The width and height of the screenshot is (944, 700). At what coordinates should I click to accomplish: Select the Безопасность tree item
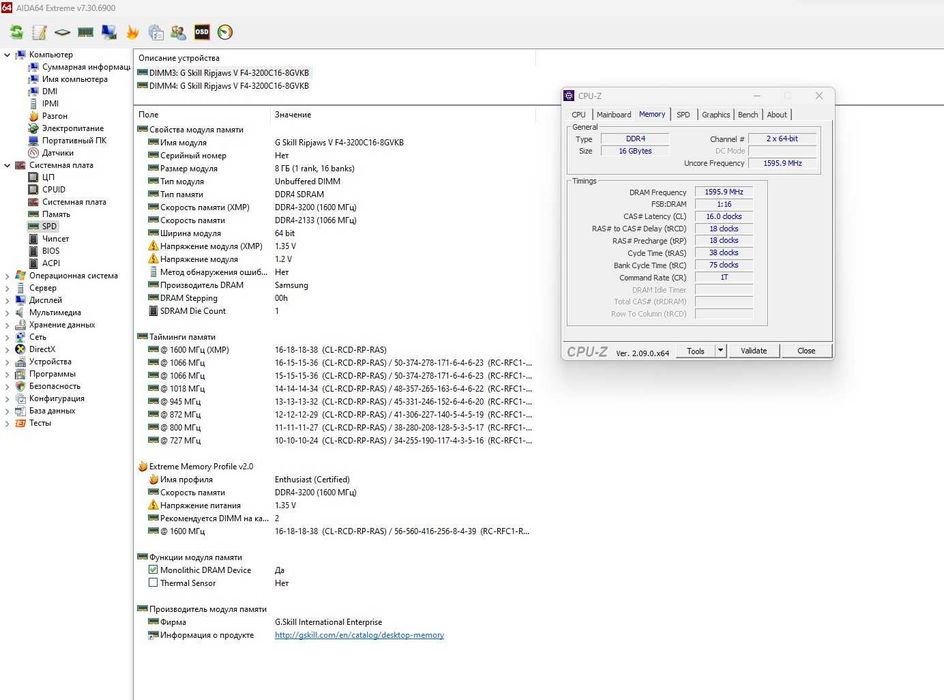point(55,386)
